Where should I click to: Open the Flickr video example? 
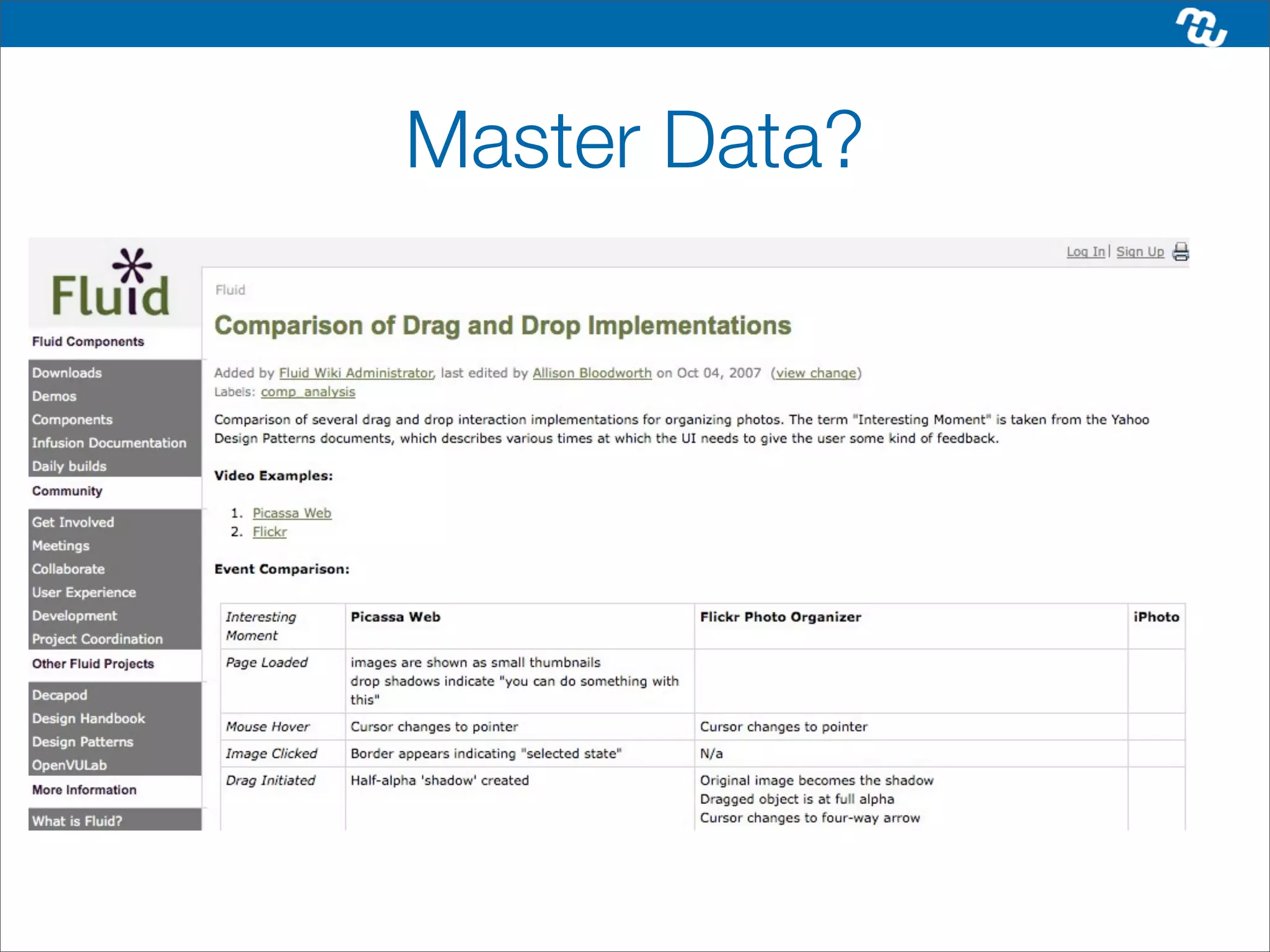[x=269, y=532]
